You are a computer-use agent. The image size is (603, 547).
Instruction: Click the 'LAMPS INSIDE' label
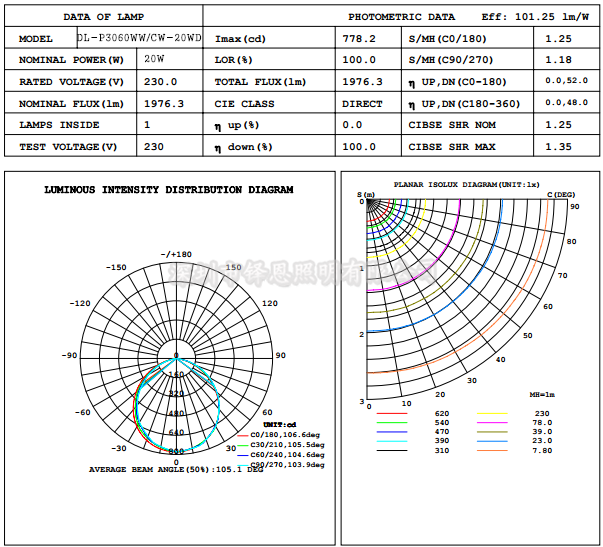tap(59, 125)
